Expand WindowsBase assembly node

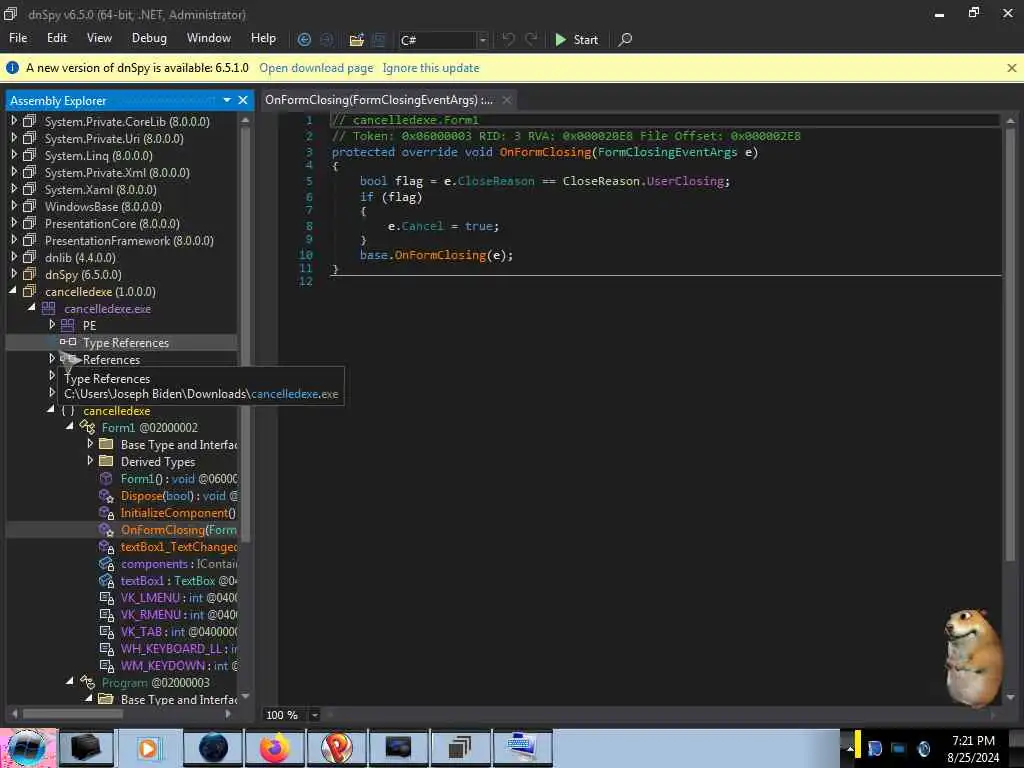click(14, 206)
